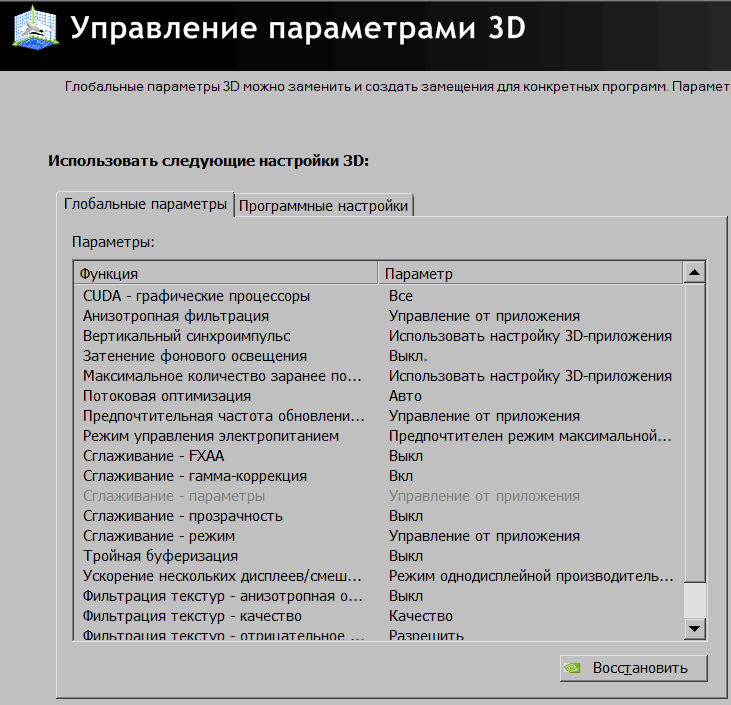Open Фильтрация текстур - качество value
The width and height of the screenshot is (731, 705).
tap(420, 616)
